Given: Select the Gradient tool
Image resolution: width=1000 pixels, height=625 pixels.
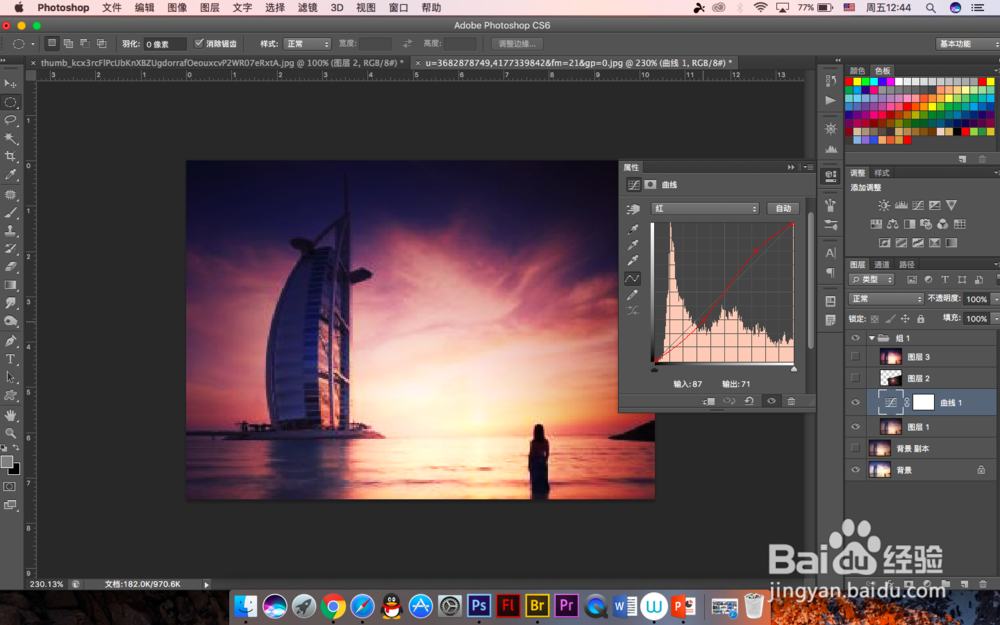Looking at the screenshot, I should (10, 285).
